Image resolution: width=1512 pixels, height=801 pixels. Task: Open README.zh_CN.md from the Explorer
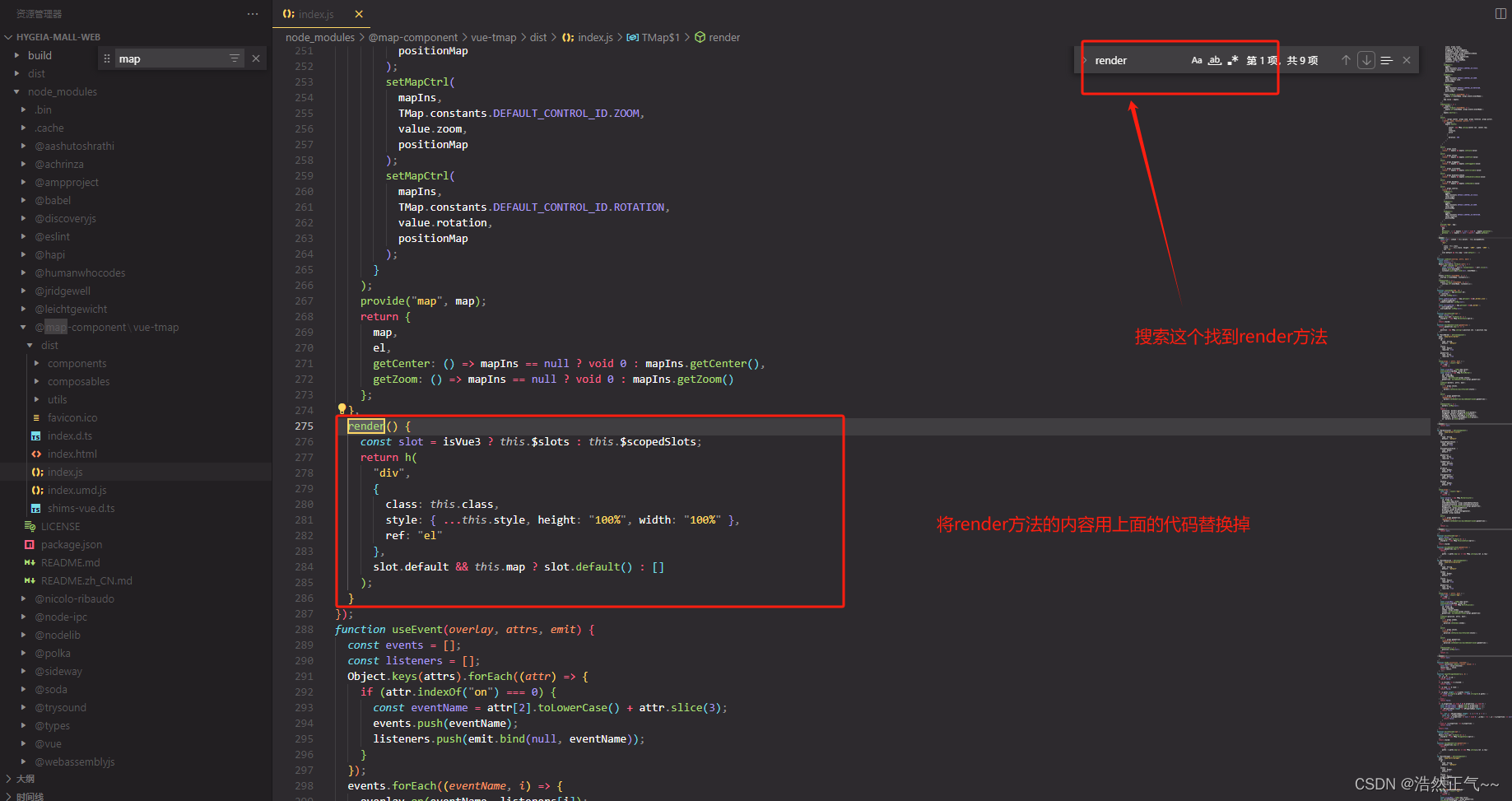coord(86,580)
